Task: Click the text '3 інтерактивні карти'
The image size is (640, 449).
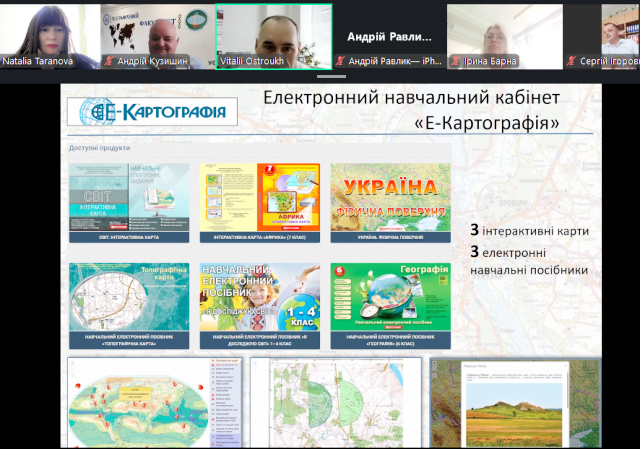Action: click(x=529, y=231)
